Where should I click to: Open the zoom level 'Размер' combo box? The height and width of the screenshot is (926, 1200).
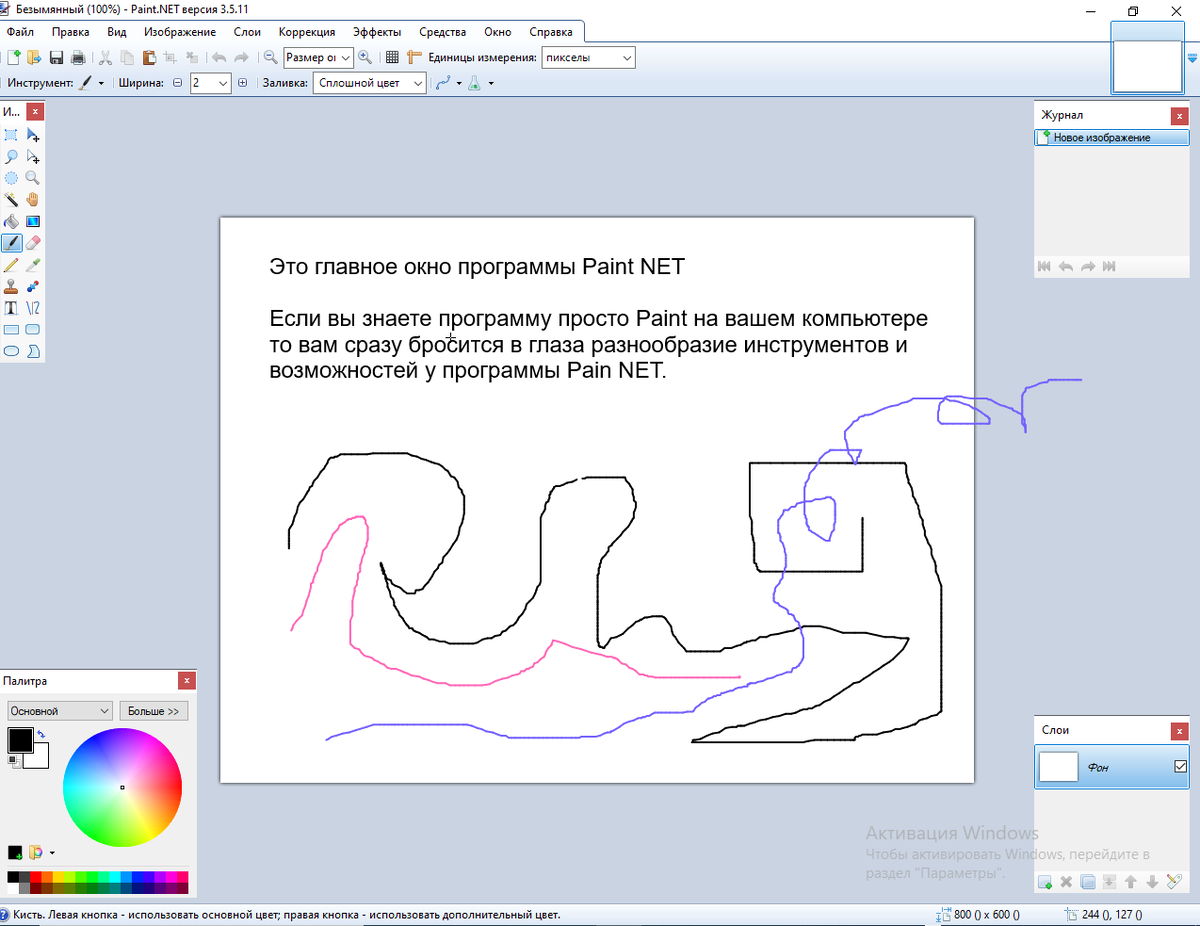click(318, 58)
